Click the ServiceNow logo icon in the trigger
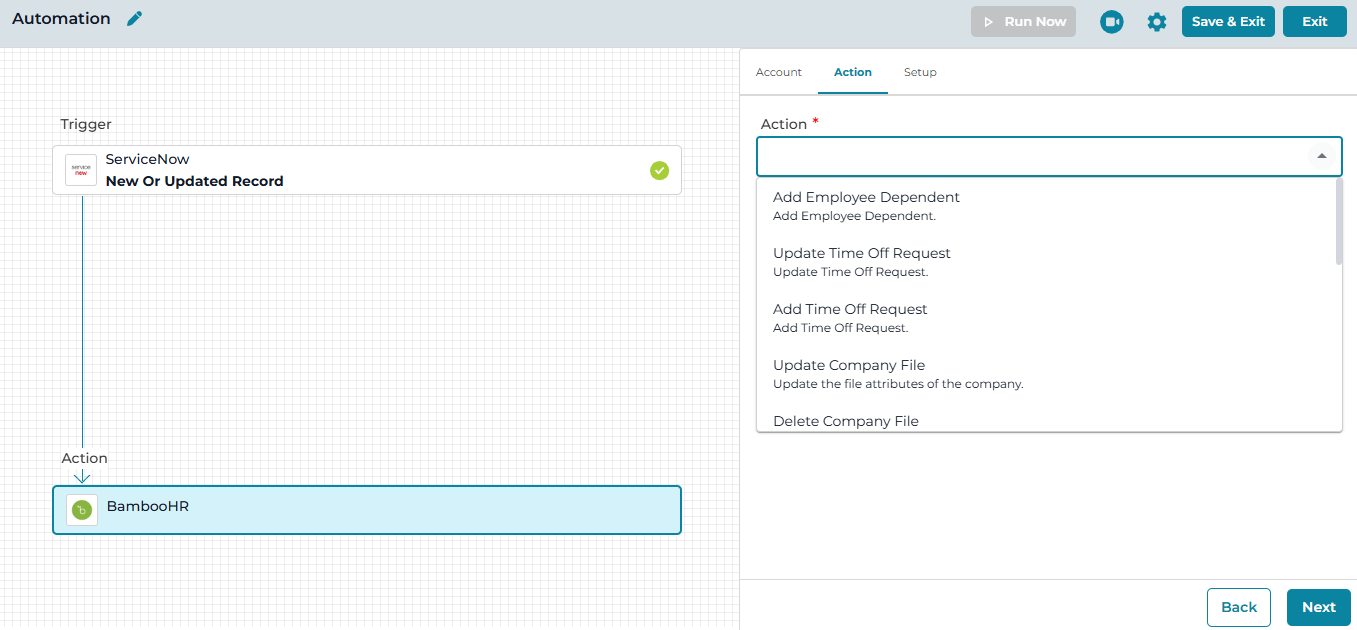Screen dimensions: 1357x630 [81, 170]
